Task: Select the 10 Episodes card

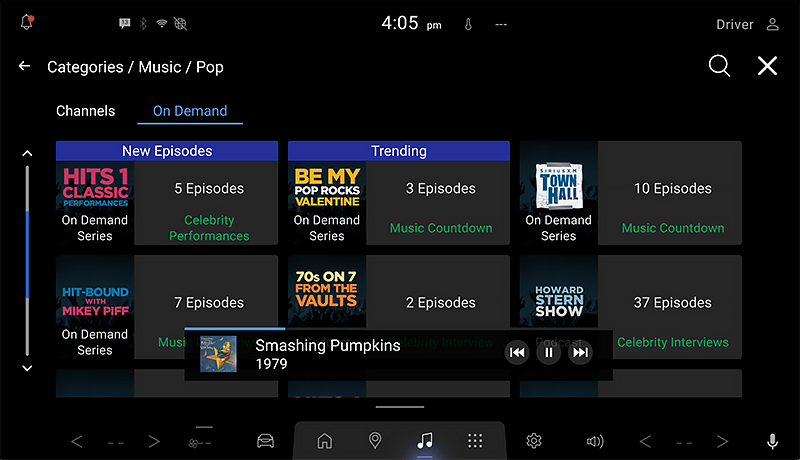Action: 670,193
